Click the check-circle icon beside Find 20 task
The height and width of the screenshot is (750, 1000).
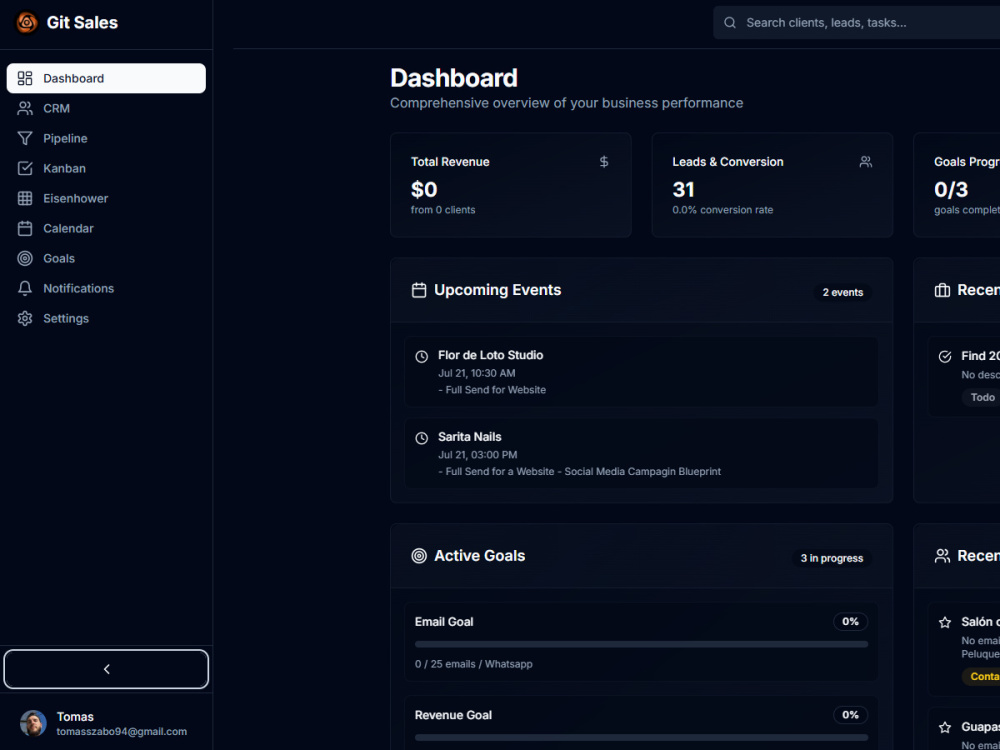pyautogui.click(x=945, y=357)
